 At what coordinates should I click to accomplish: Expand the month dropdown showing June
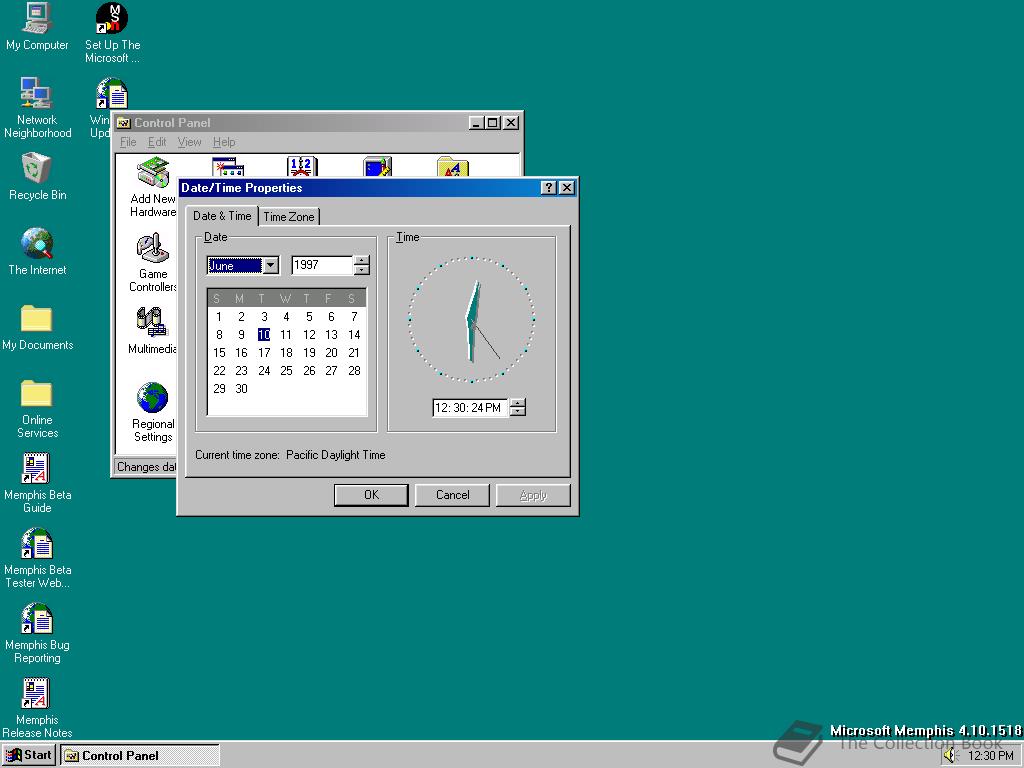point(270,266)
